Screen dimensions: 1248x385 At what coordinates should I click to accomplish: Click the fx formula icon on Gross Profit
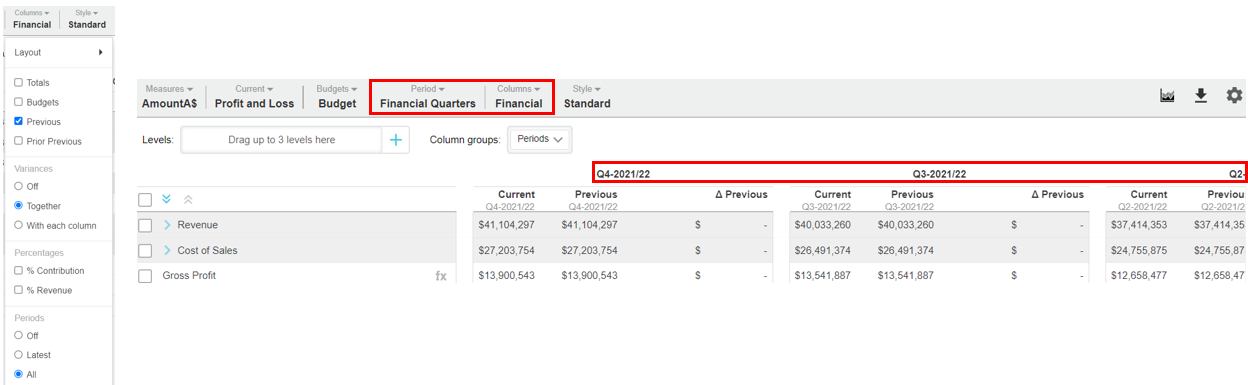coord(441,276)
